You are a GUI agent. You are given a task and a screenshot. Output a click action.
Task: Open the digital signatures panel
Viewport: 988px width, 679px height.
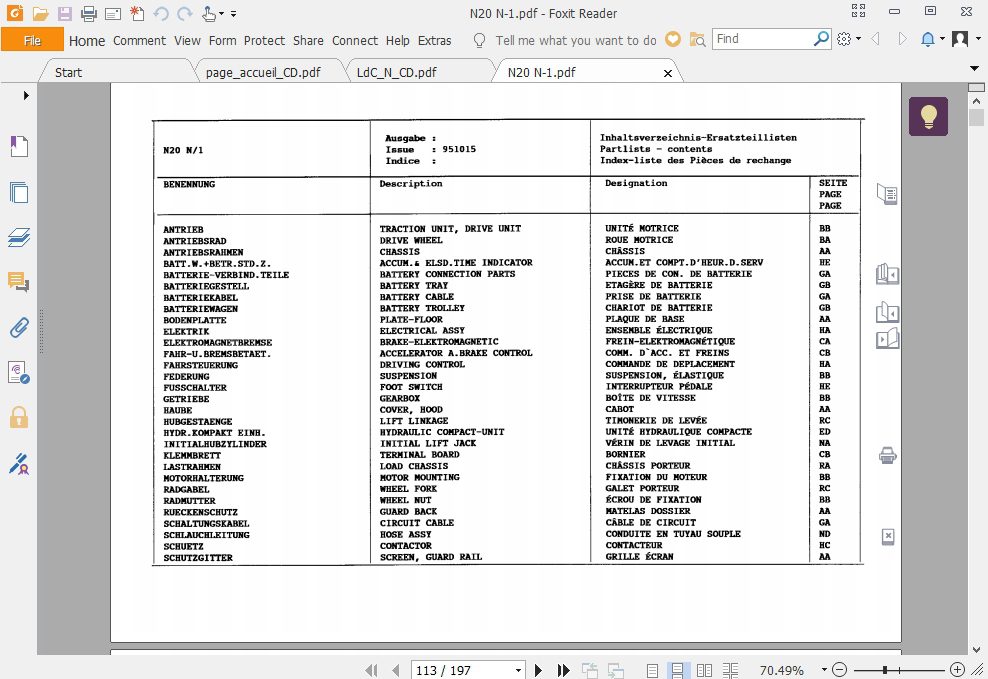pos(19,372)
